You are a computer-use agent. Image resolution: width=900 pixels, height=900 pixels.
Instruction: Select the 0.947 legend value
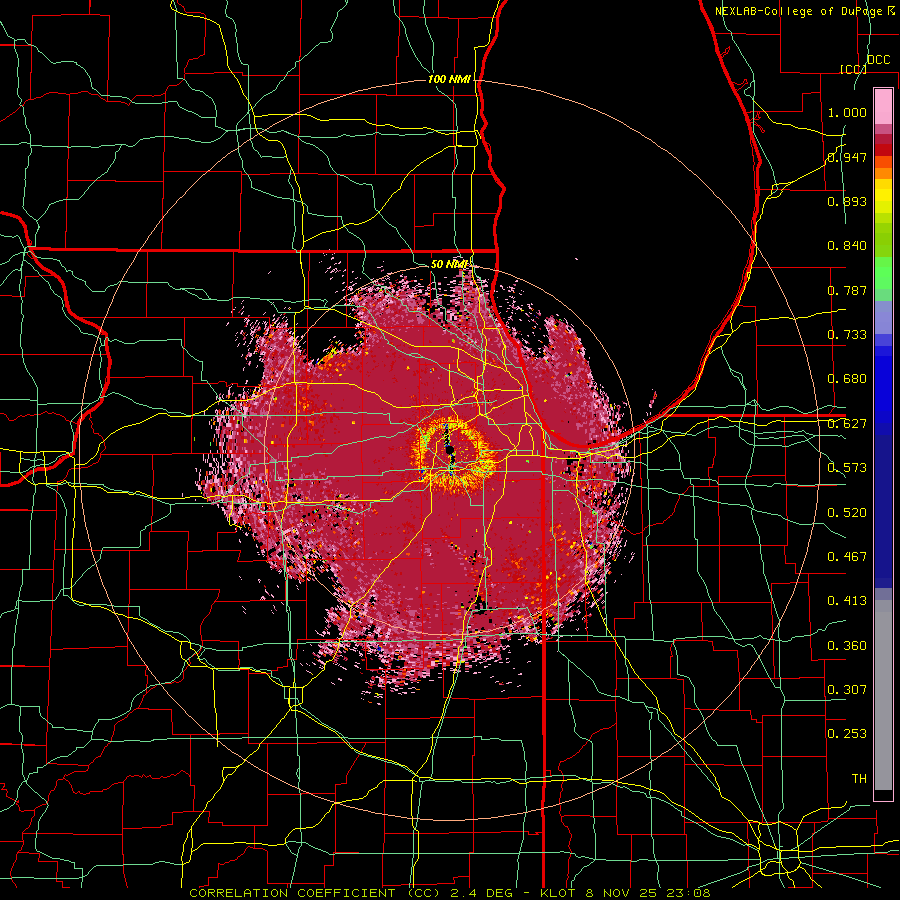click(x=847, y=157)
